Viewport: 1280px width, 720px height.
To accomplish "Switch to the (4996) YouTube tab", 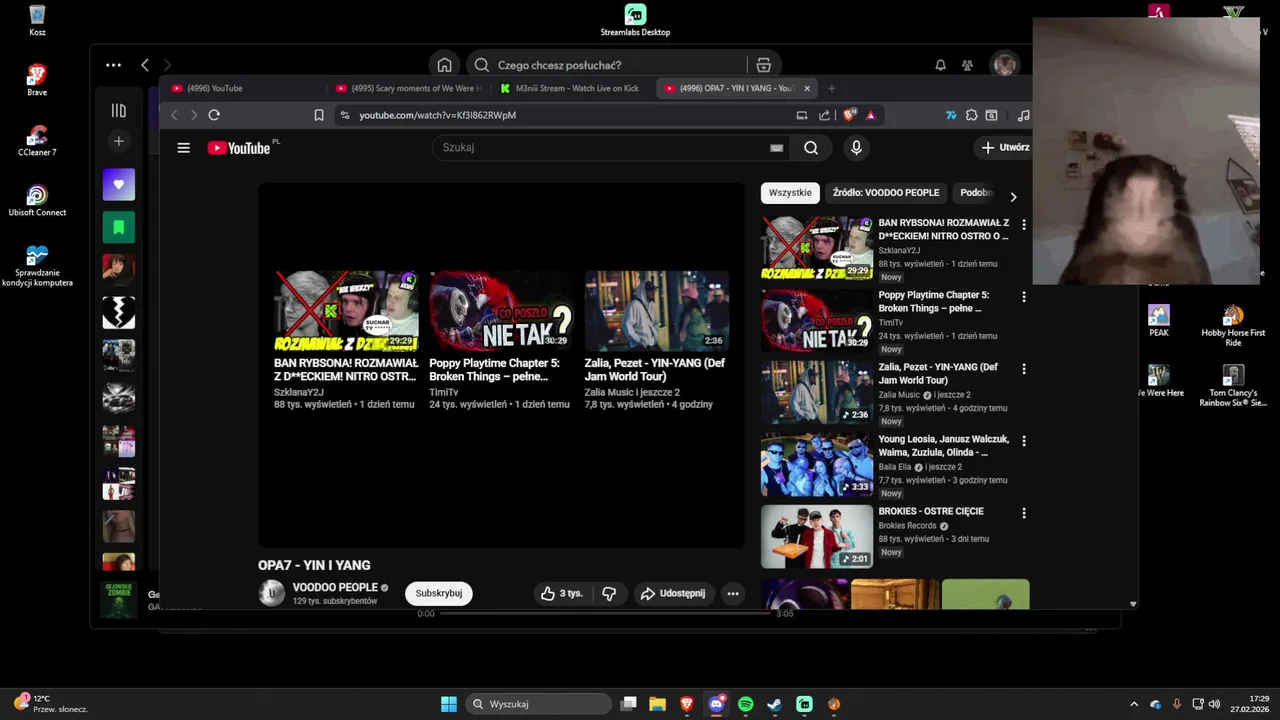I will 243,88.
